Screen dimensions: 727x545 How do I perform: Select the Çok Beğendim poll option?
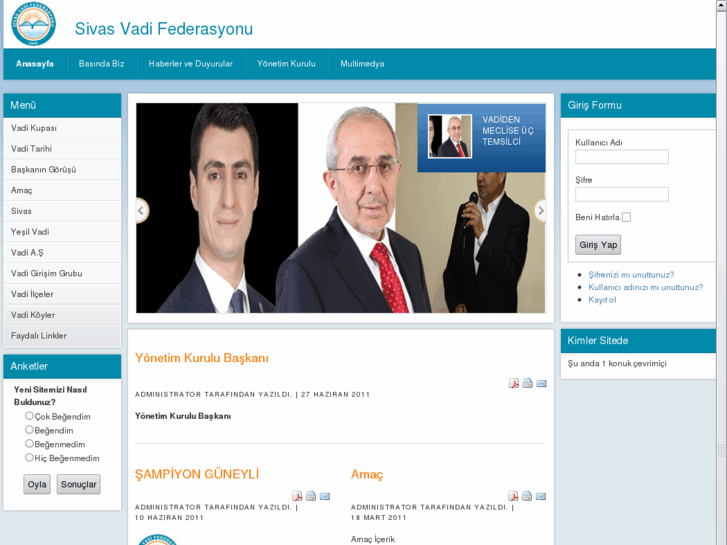tap(29, 416)
